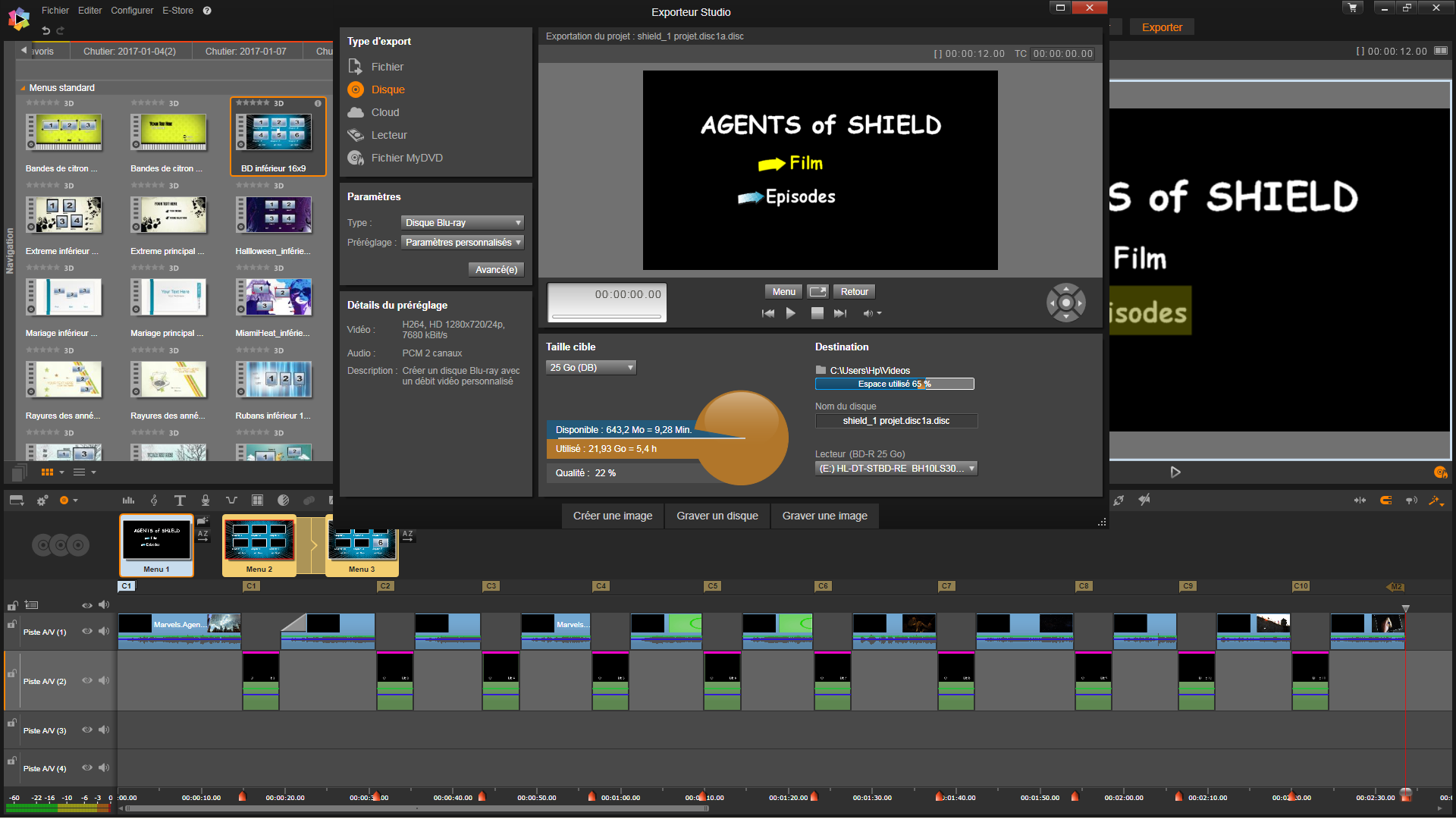This screenshot has width=1456, height=819.
Task: Open the audio mixer icon
Action: click(129, 500)
